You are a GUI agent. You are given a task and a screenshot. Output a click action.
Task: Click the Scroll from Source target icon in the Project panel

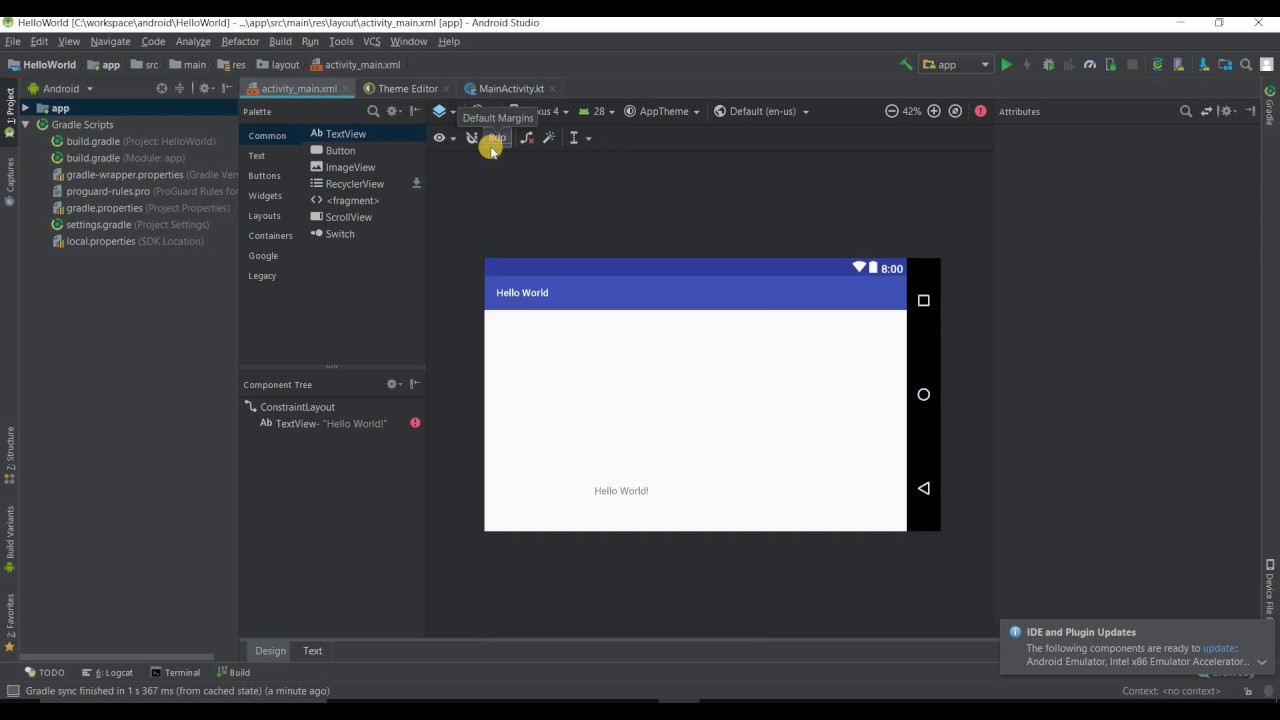click(x=161, y=88)
